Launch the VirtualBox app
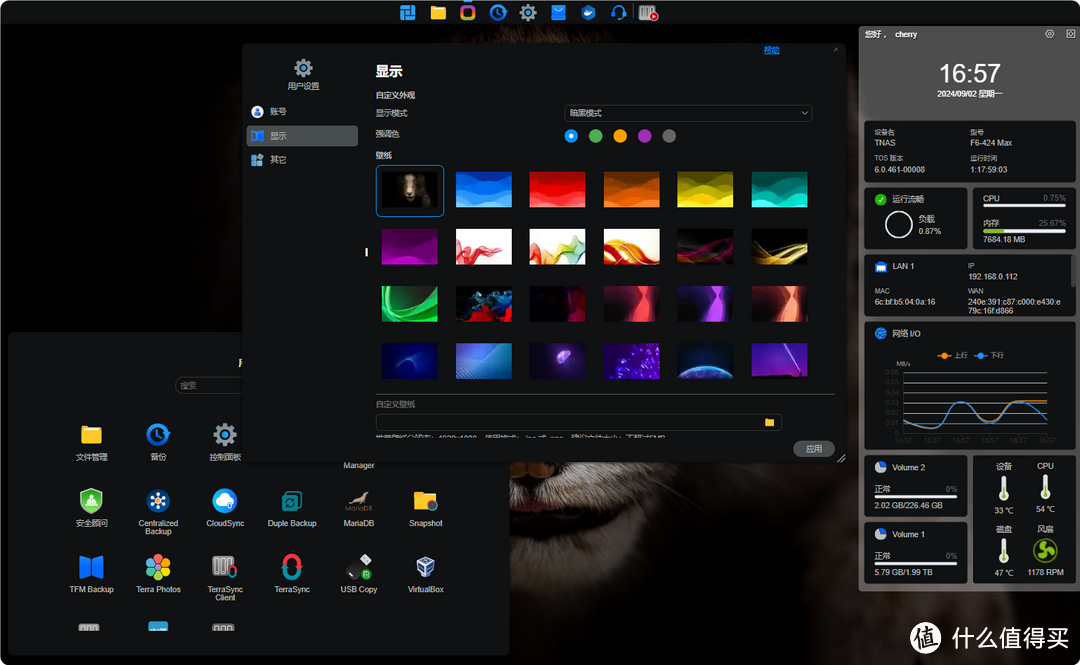The width and height of the screenshot is (1080, 665). 425,568
